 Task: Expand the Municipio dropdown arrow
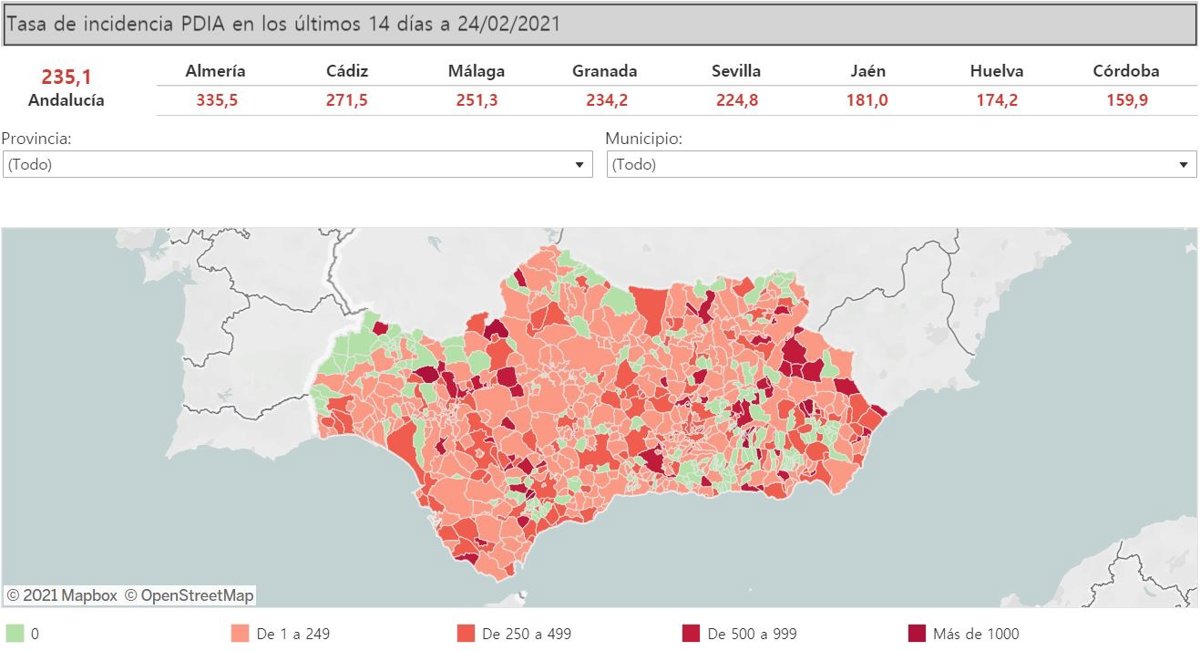[x=1184, y=165]
